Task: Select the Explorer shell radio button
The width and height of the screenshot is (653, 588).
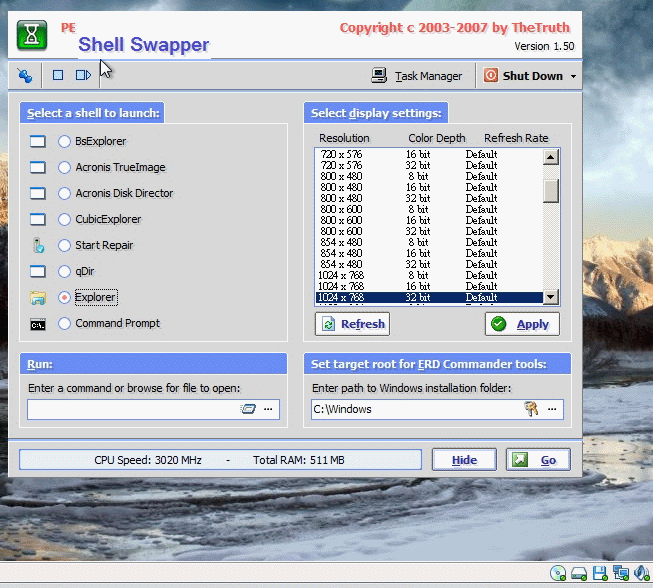Action: click(x=64, y=297)
